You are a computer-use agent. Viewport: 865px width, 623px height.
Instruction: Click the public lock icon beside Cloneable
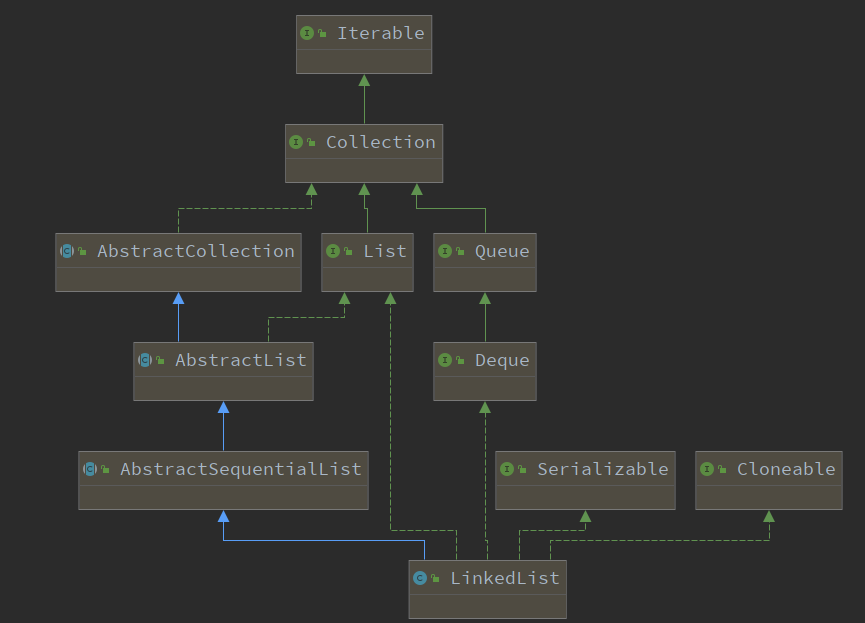722,470
